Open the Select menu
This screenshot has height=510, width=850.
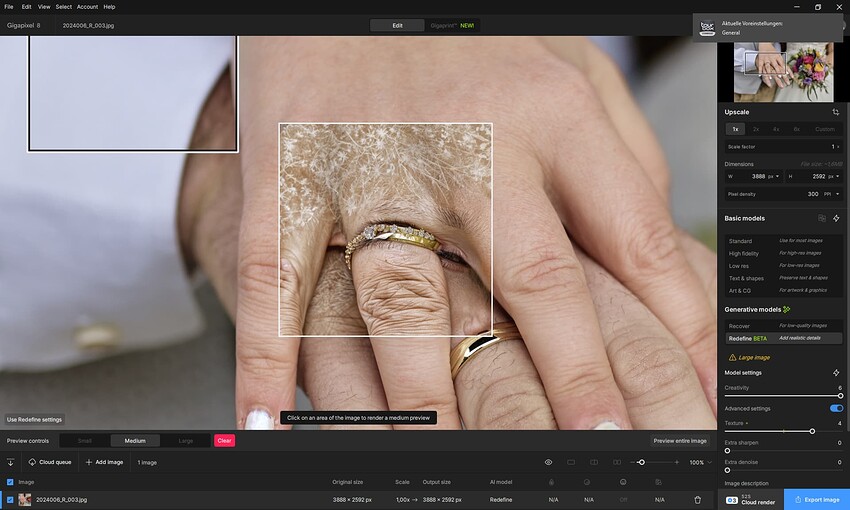tap(63, 6)
